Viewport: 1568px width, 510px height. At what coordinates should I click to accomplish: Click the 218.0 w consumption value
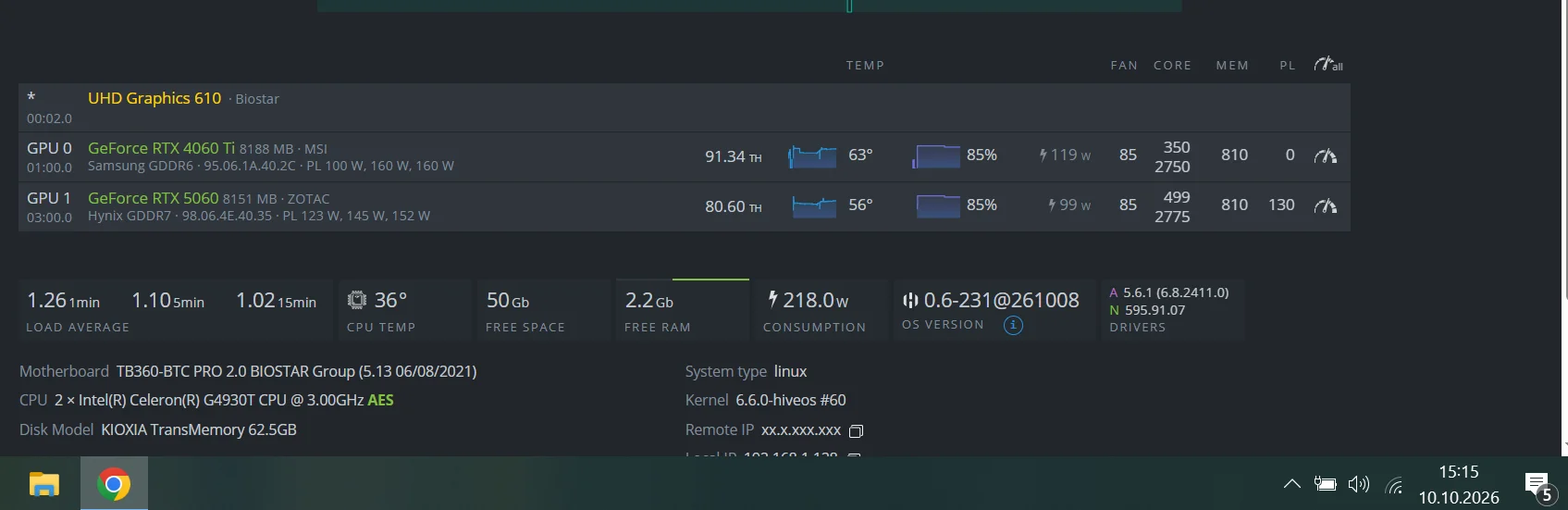tap(815, 300)
